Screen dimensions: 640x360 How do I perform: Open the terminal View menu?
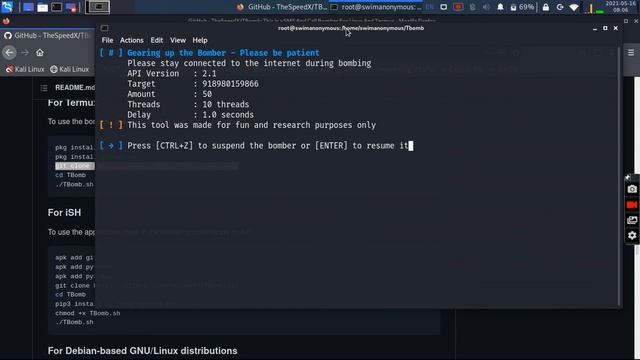[x=178, y=40]
